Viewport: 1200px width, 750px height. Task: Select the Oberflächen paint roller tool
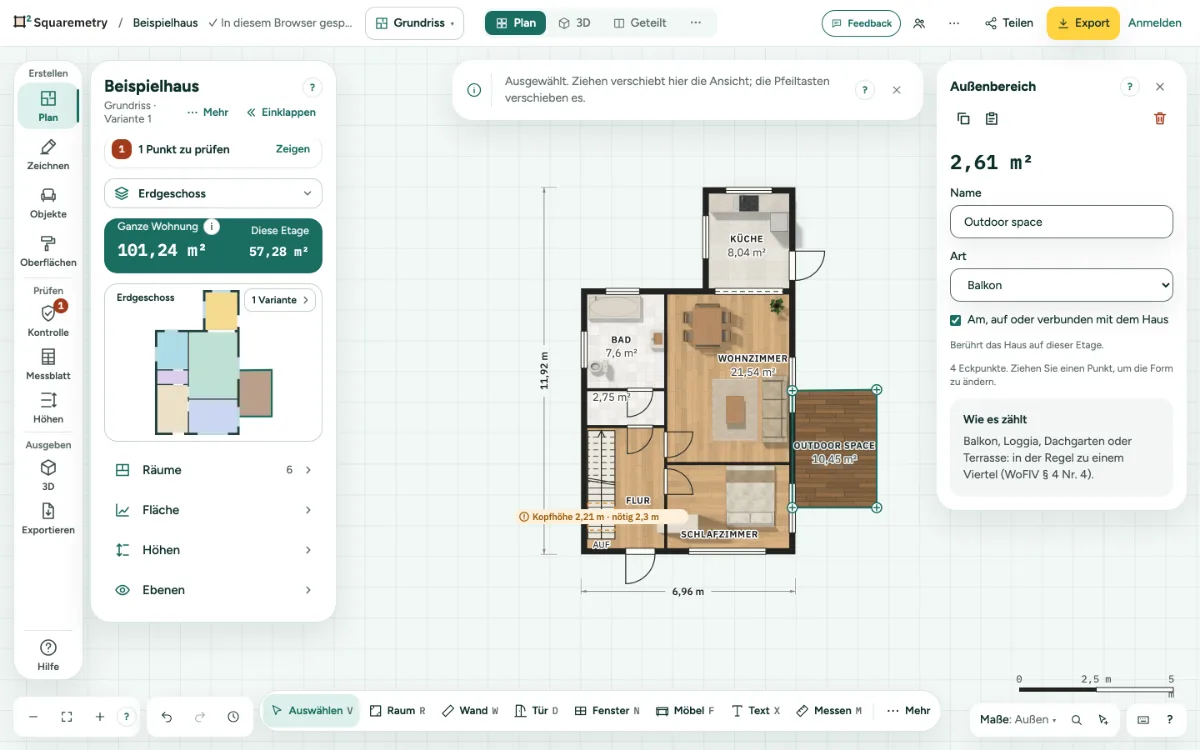(x=48, y=250)
